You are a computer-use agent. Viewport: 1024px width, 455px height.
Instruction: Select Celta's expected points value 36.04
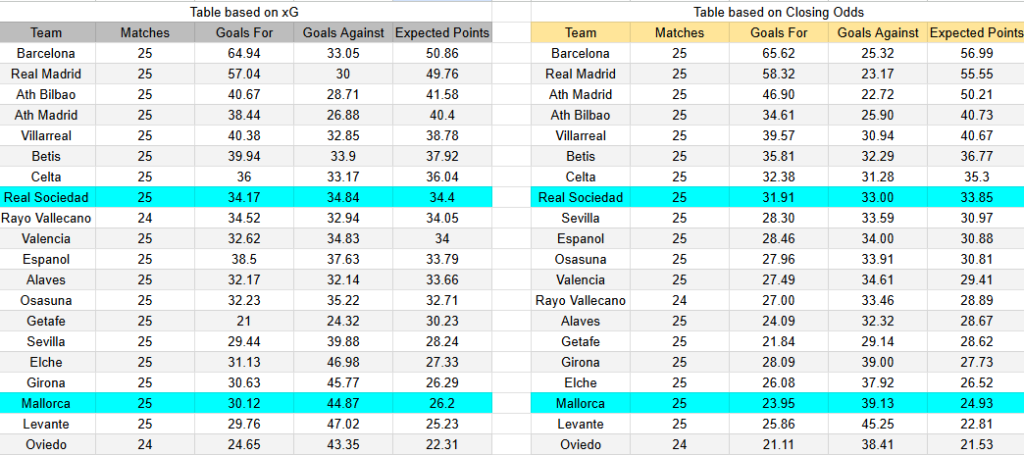point(442,177)
